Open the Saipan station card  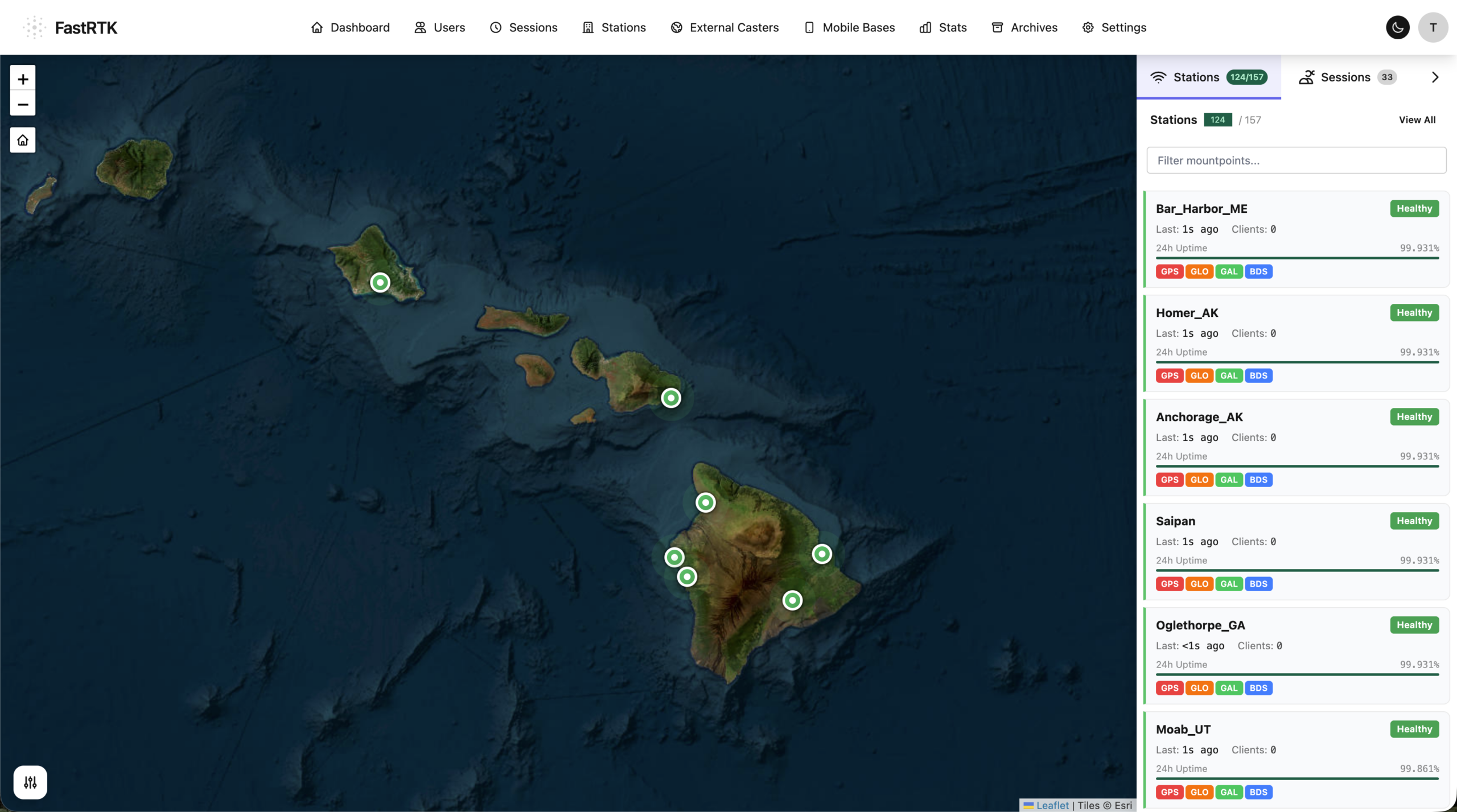1297,552
